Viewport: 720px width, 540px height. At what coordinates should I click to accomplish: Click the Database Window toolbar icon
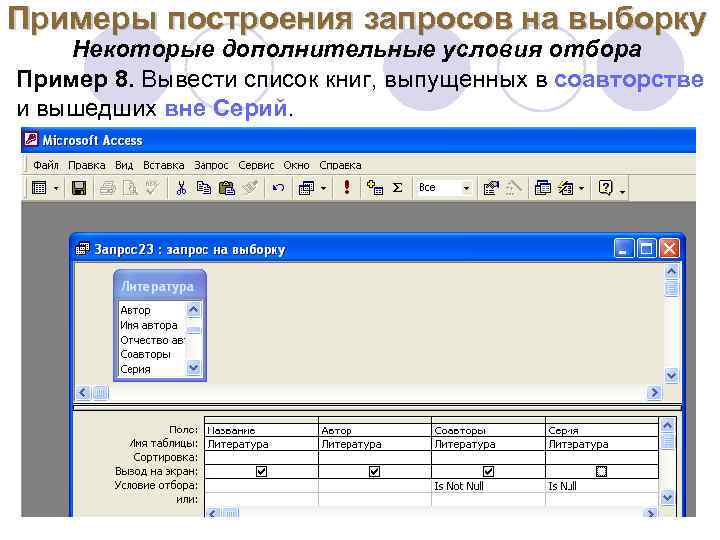pyautogui.click(x=543, y=188)
